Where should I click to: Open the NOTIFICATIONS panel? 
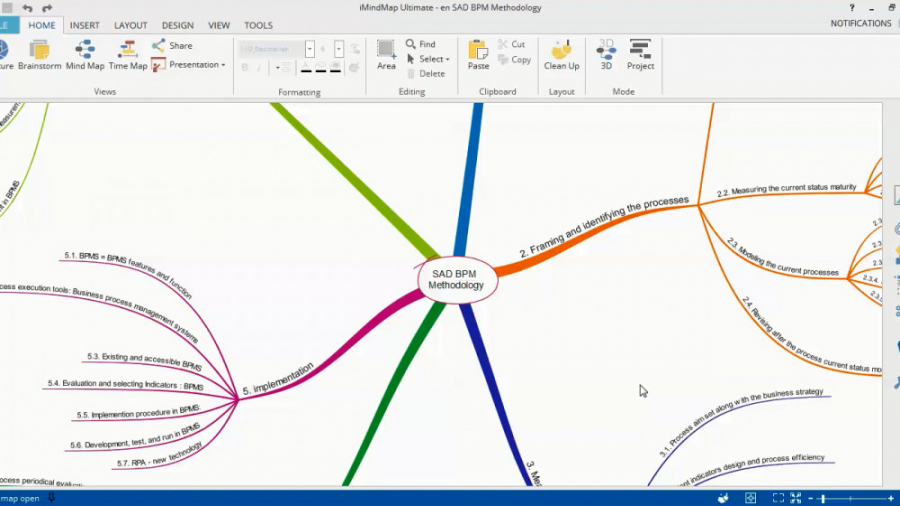coord(860,24)
